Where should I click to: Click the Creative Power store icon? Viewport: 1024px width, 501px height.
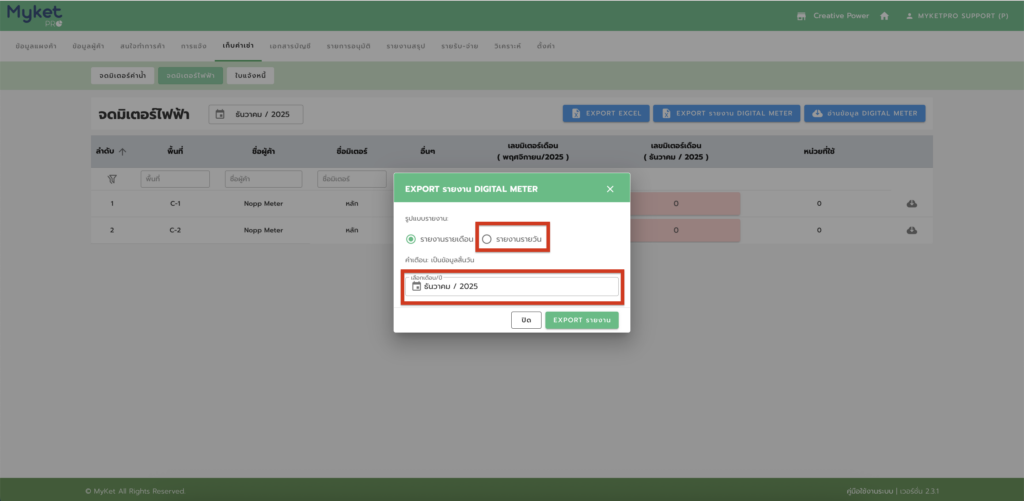(801, 16)
